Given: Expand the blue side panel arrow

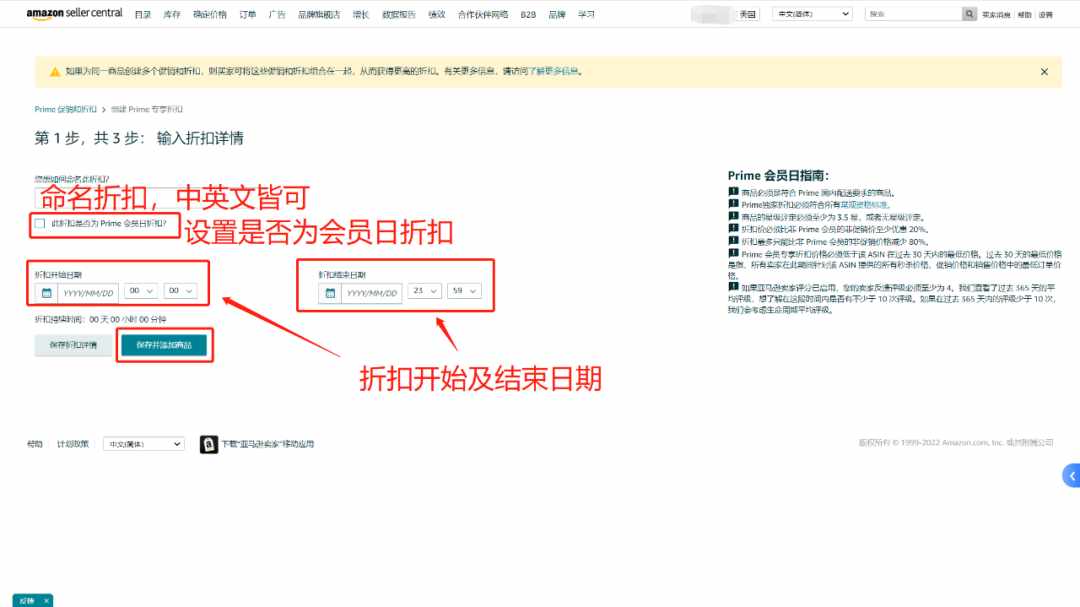Looking at the screenshot, I should [x=1072, y=475].
